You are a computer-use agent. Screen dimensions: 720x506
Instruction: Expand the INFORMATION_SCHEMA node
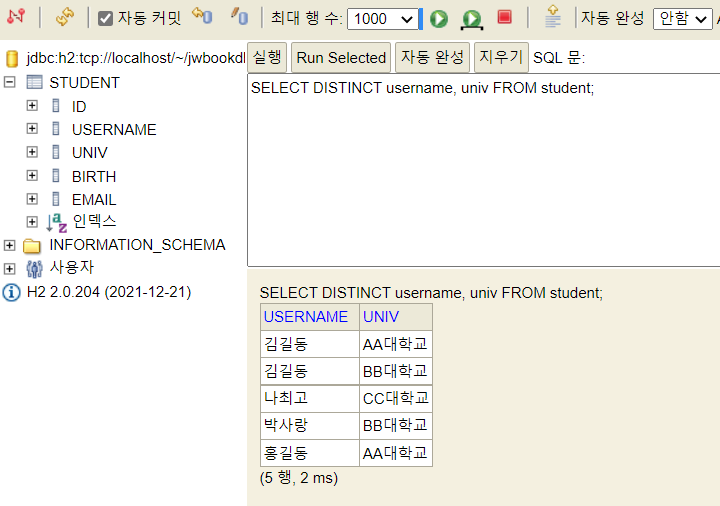[x=9, y=245]
